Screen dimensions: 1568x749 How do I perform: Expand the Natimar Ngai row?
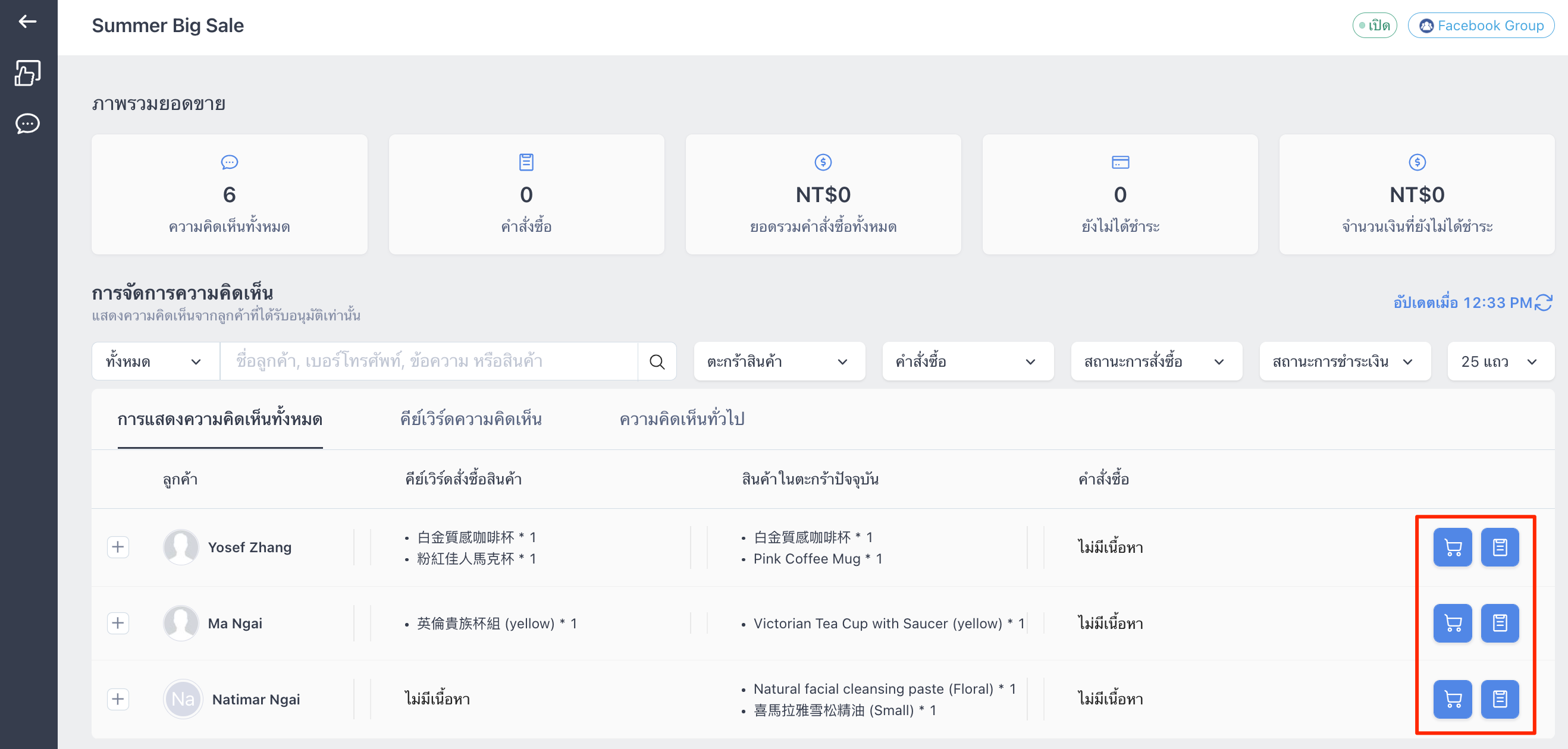click(x=118, y=699)
